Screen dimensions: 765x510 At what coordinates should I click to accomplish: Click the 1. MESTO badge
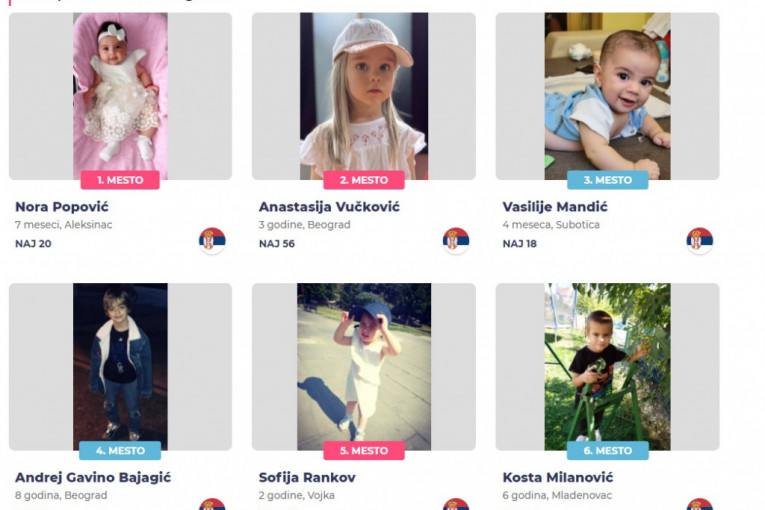coord(120,180)
